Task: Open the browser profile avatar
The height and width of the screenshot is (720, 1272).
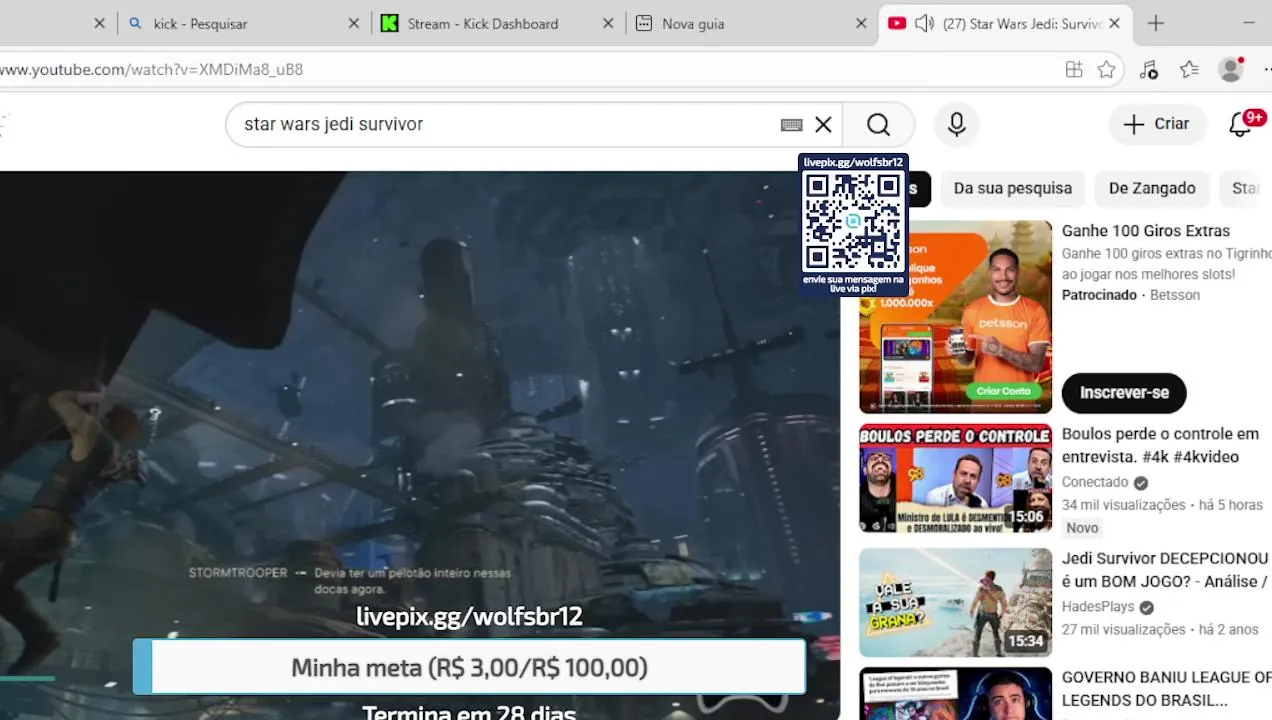Action: (x=1231, y=69)
